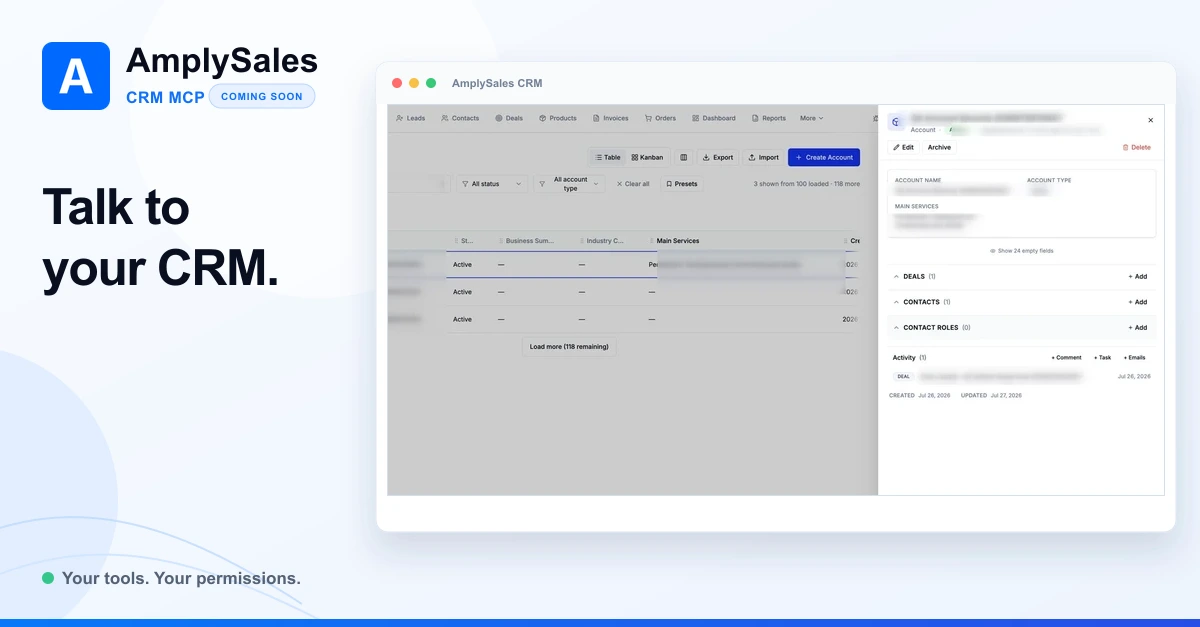
Task: Open the All account type dropdown
Action: click(569, 184)
